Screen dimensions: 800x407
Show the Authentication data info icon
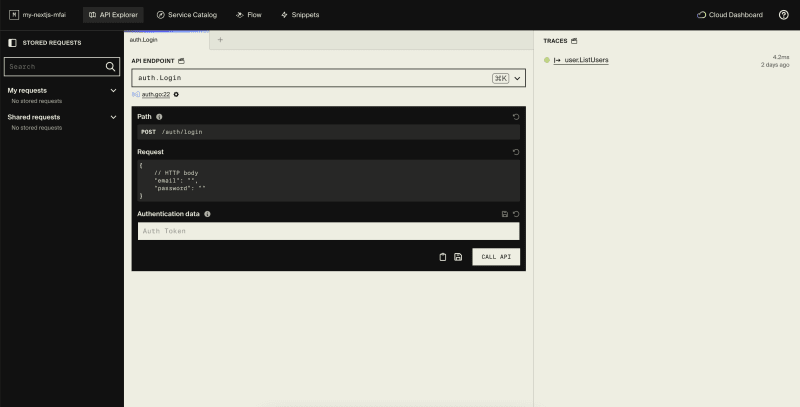pyautogui.click(x=207, y=214)
